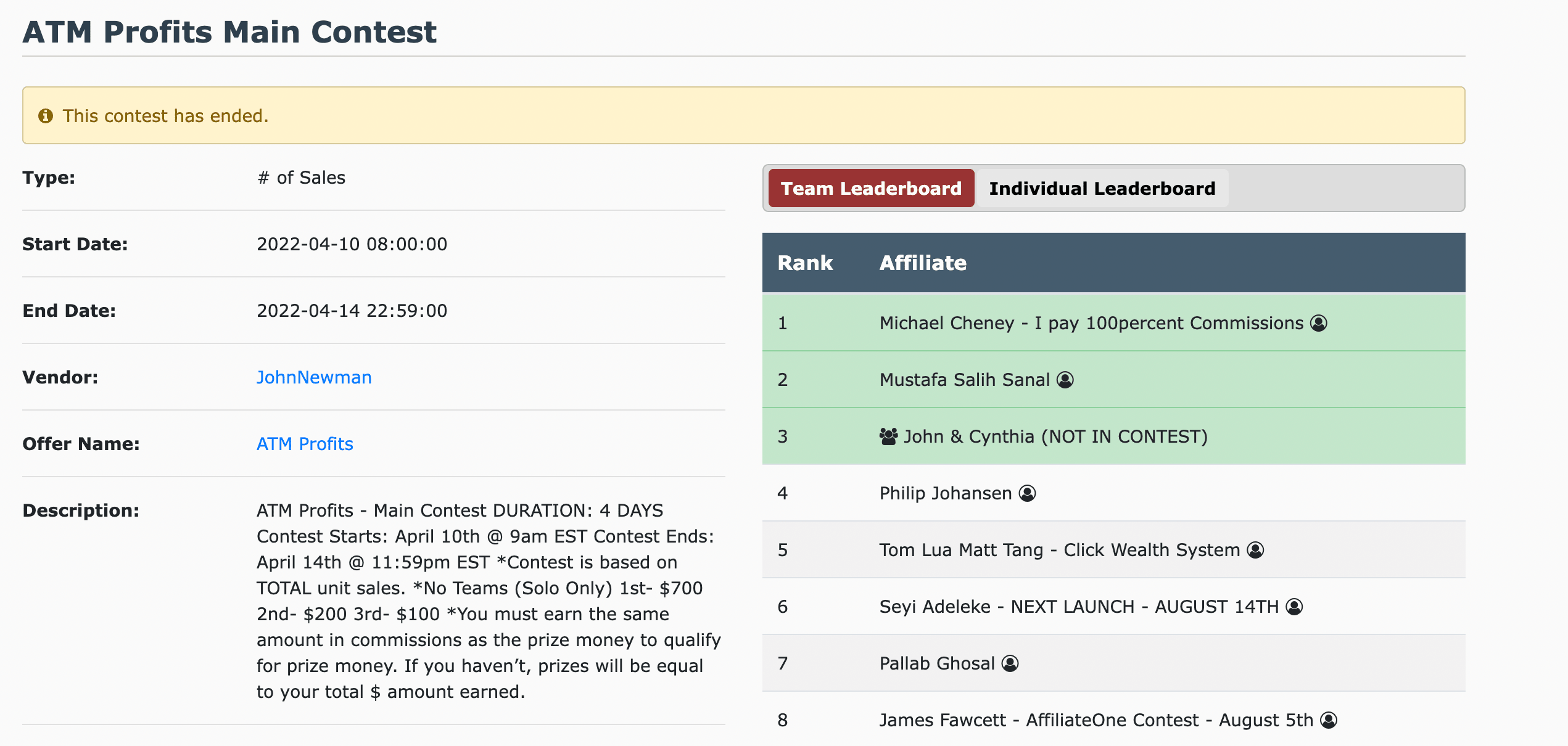This screenshot has height=746, width=1568.
Task: Click the user icon next to Michael Cheney
Action: pyautogui.click(x=1319, y=323)
